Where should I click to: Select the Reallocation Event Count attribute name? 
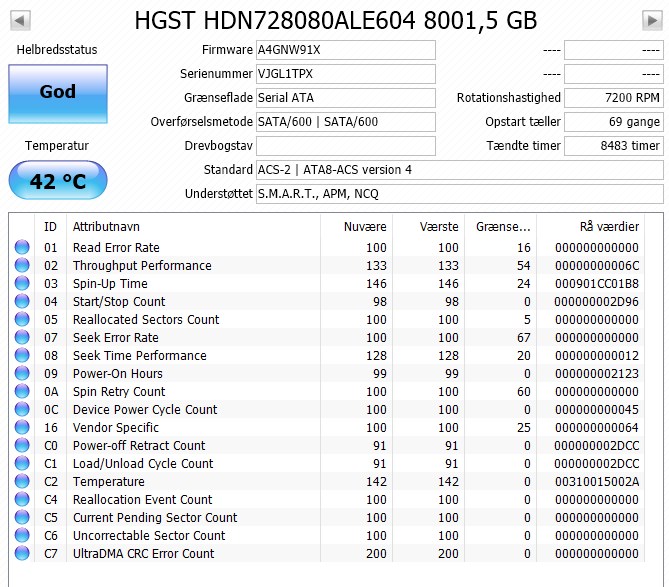coord(143,500)
